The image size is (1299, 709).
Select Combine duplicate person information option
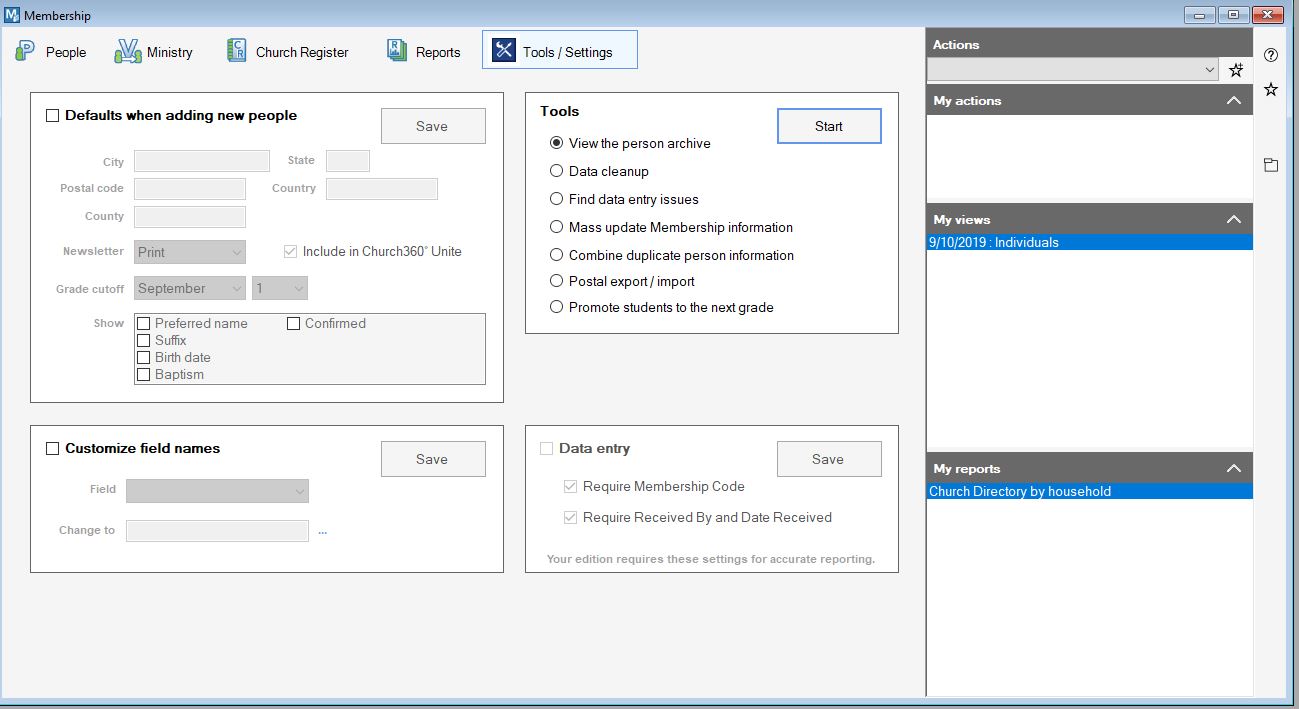pos(557,255)
